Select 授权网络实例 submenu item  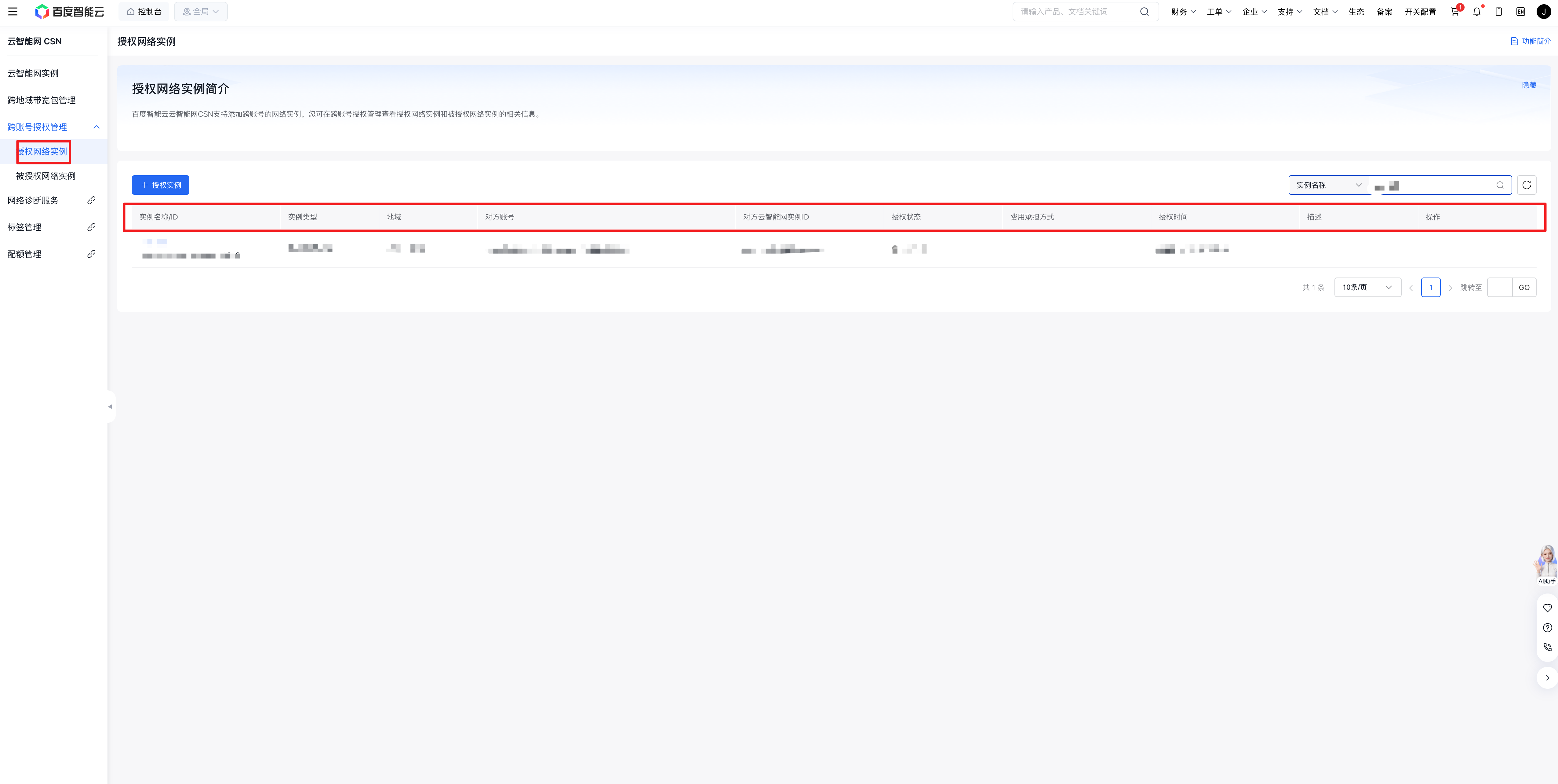(x=42, y=152)
